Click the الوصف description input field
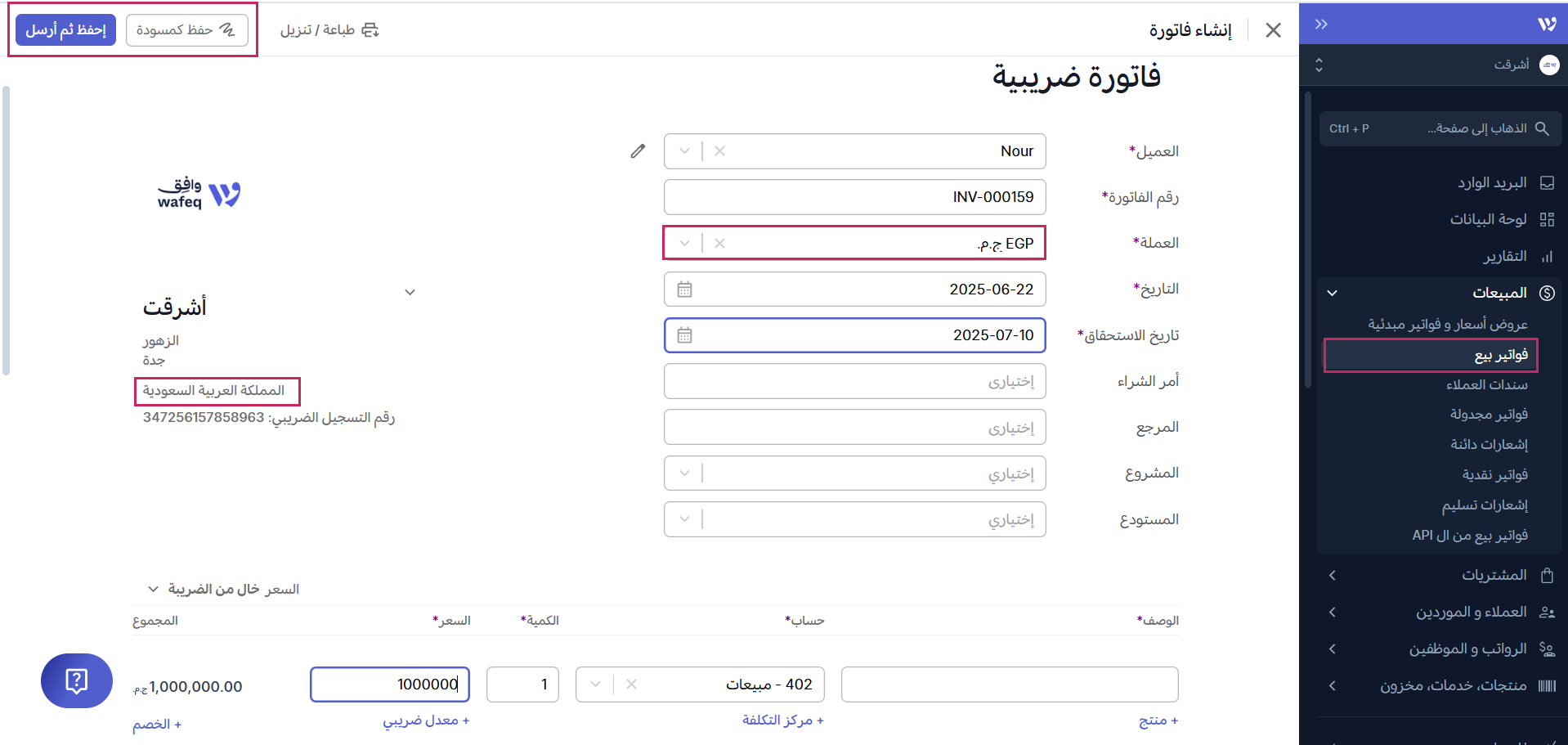Image resolution: width=1568 pixels, height=745 pixels. coord(1009,684)
